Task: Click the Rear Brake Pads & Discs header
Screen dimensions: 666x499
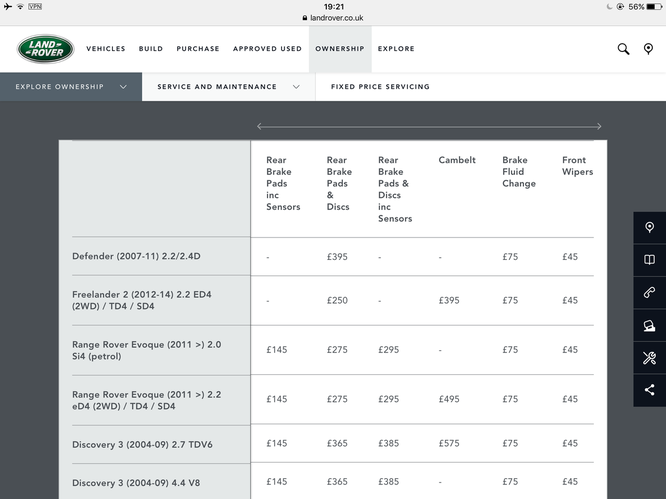Action: pyautogui.click(x=339, y=183)
